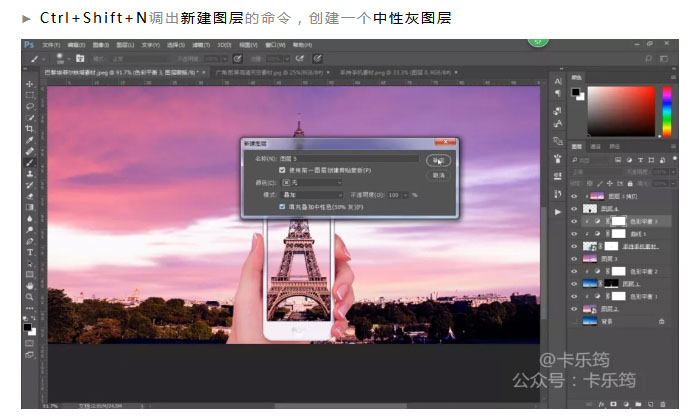This screenshot has height=418, width=700.
Task: Select the Gradient tool
Action: [x=30, y=207]
